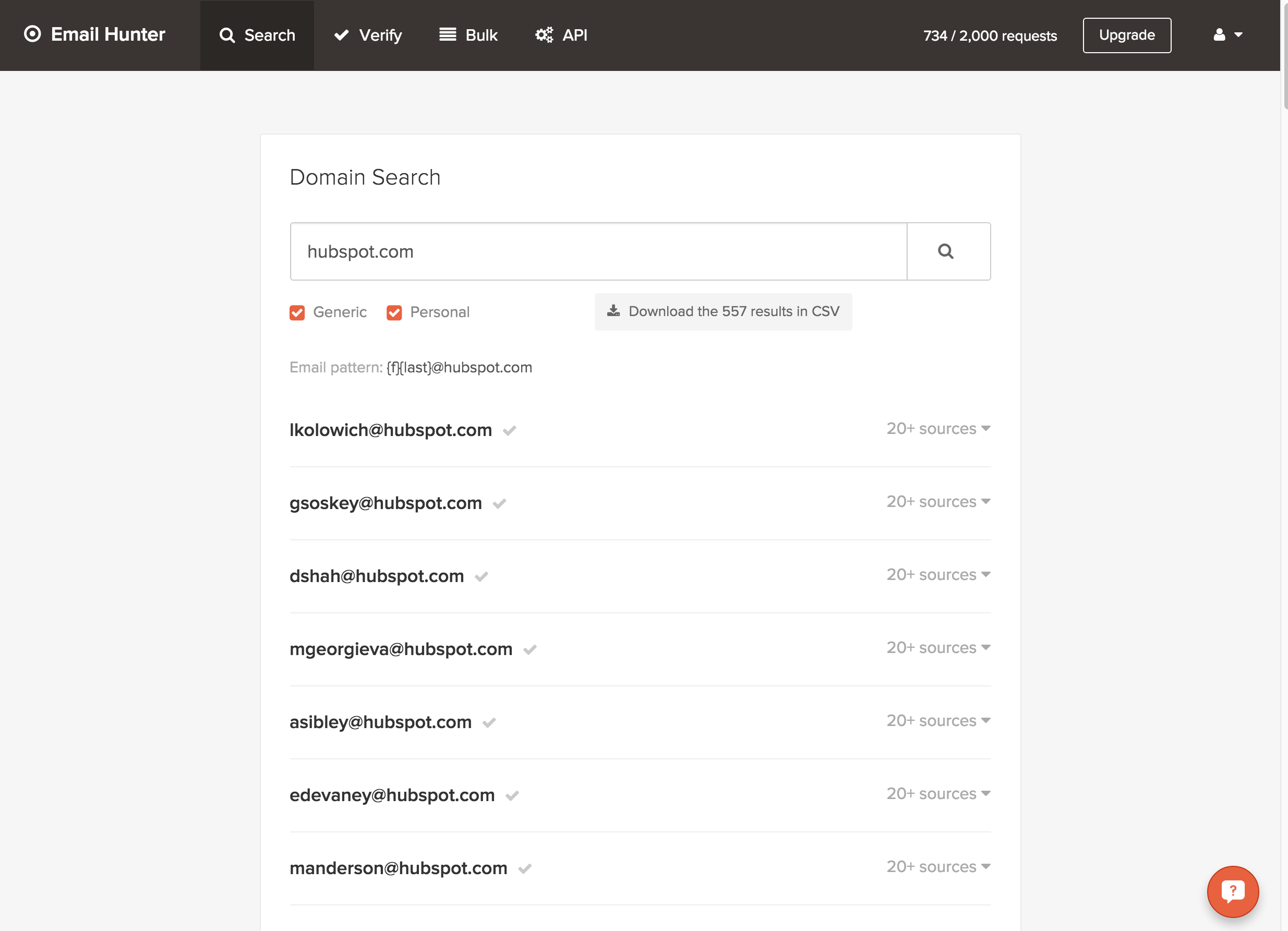Image resolution: width=1288 pixels, height=931 pixels.
Task: Click the Email Hunter target logo icon
Action: pos(32,34)
